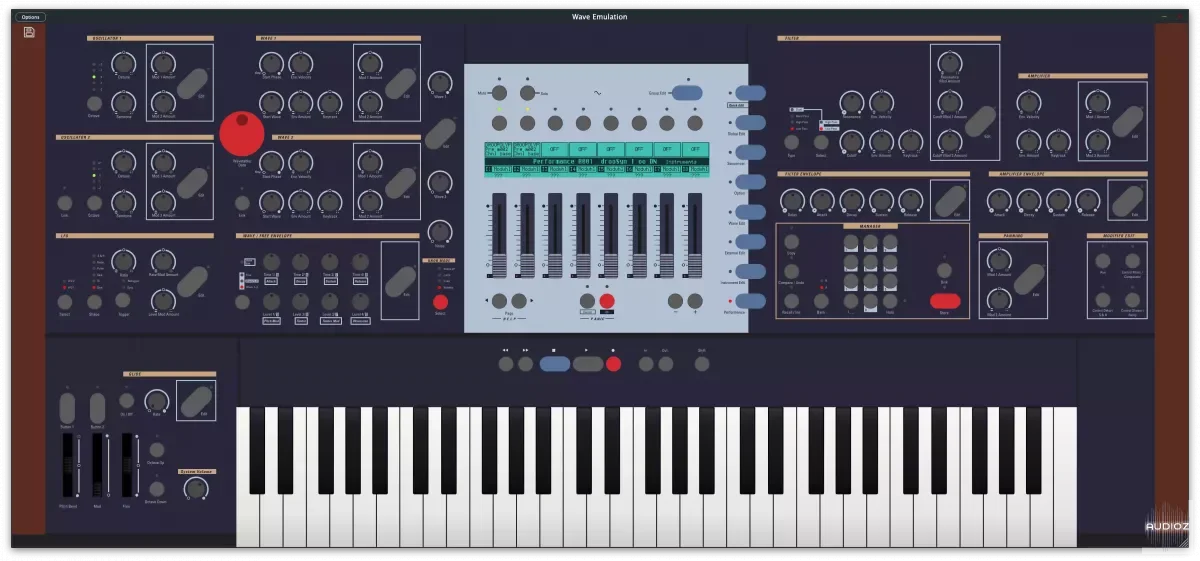
Task: Click the Glide Rate knob
Action: (x=156, y=401)
